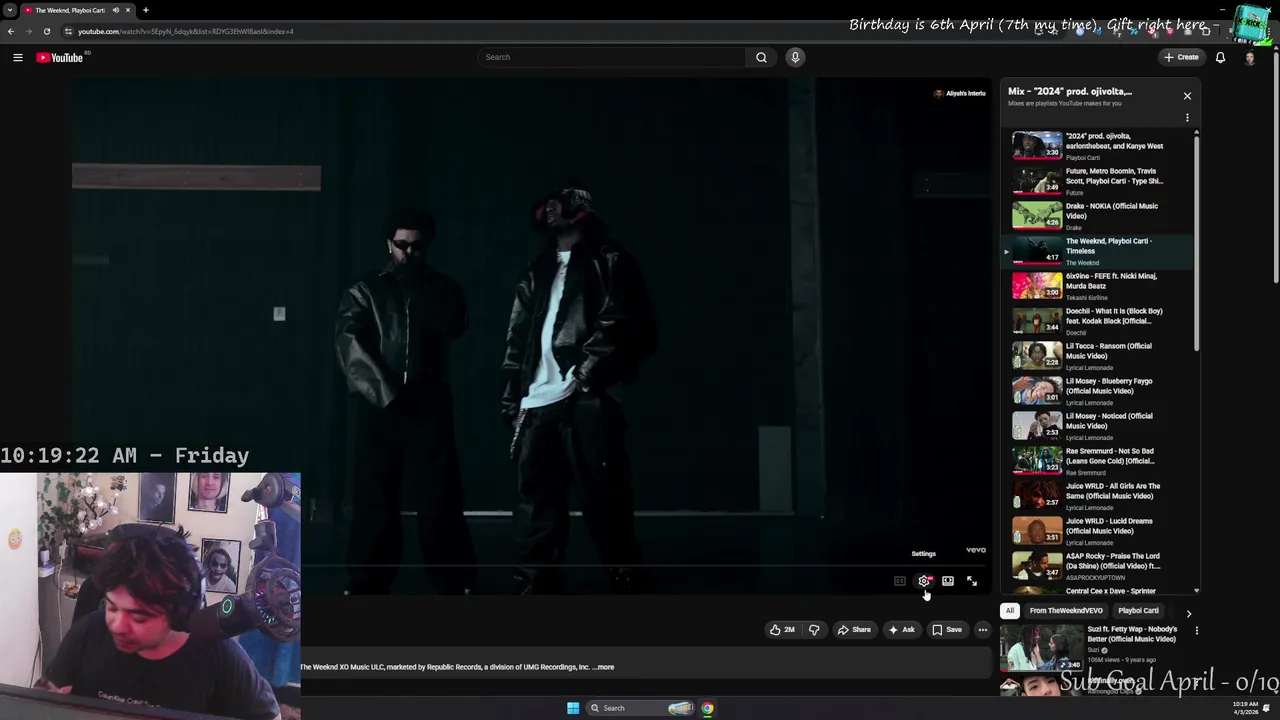1280x720 pixels.
Task: Open the Chrome tab search dropdown
Action: tap(9, 10)
